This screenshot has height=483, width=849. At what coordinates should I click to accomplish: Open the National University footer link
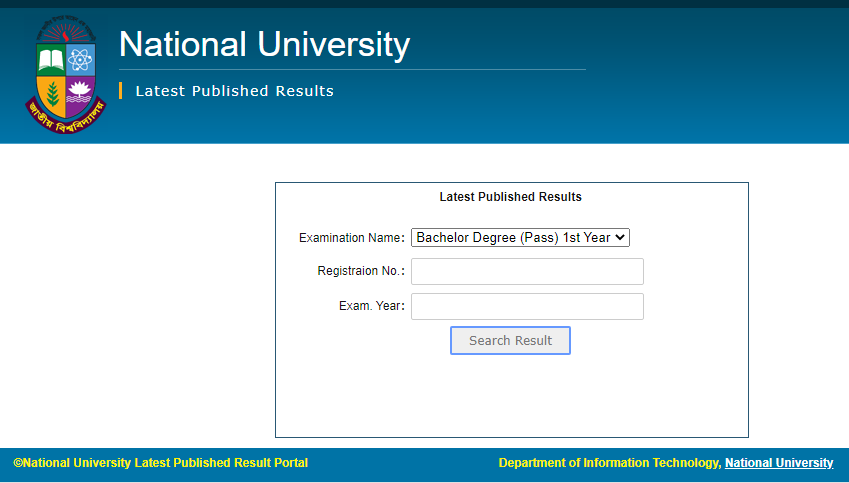pos(779,463)
